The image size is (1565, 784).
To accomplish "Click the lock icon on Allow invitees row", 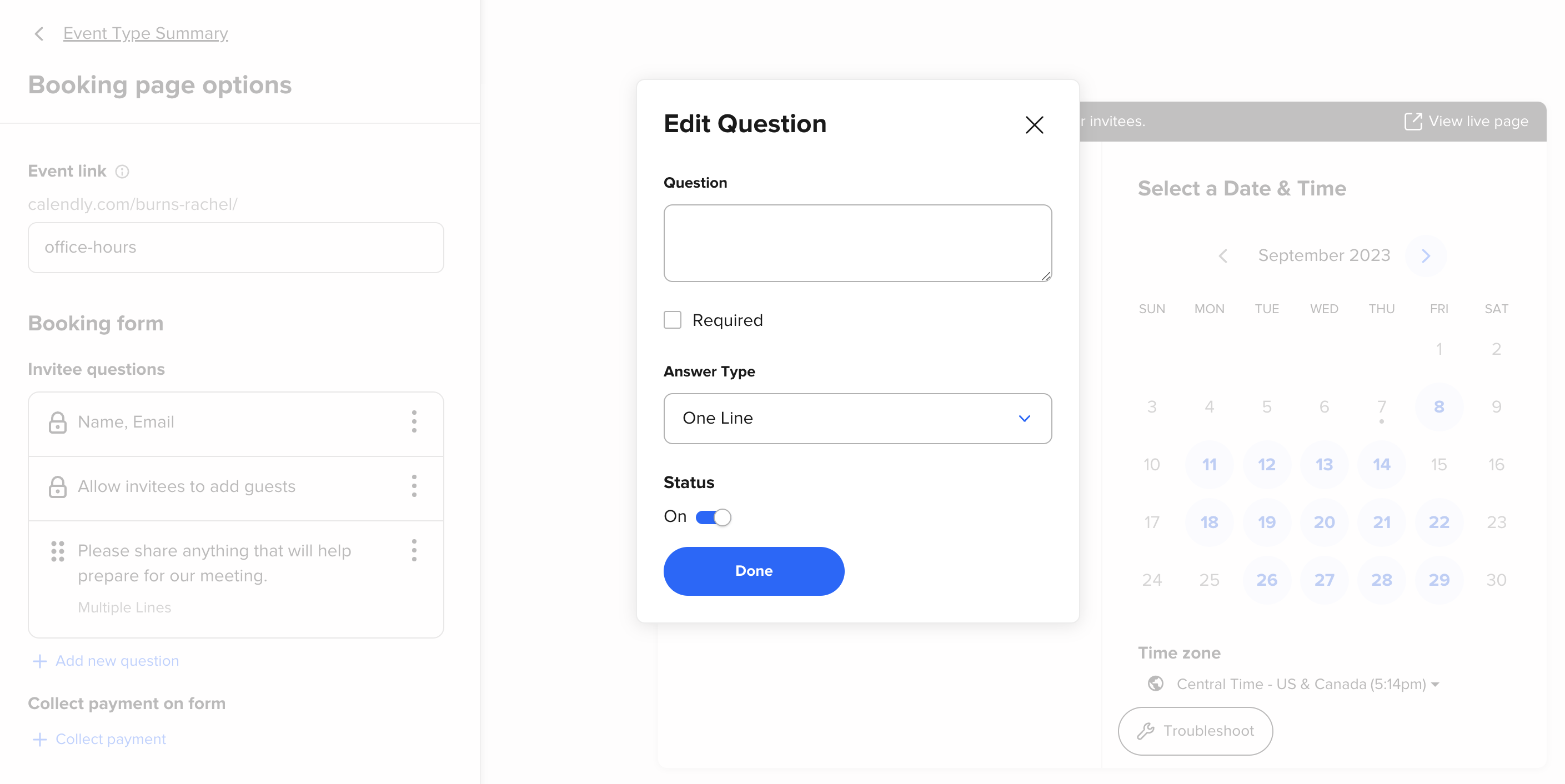I will click(58, 486).
